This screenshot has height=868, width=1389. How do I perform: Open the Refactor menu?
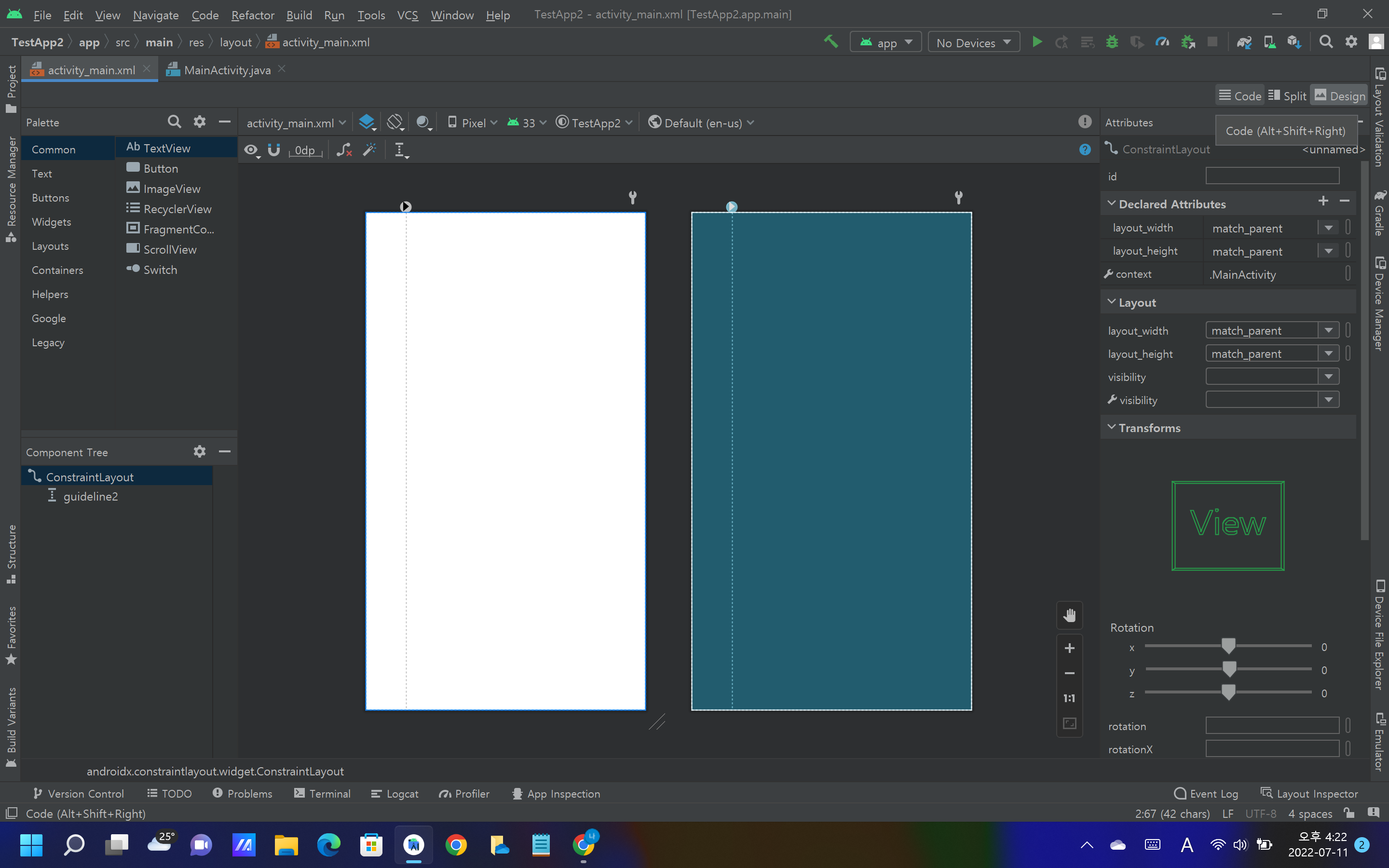[x=253, y=15]
